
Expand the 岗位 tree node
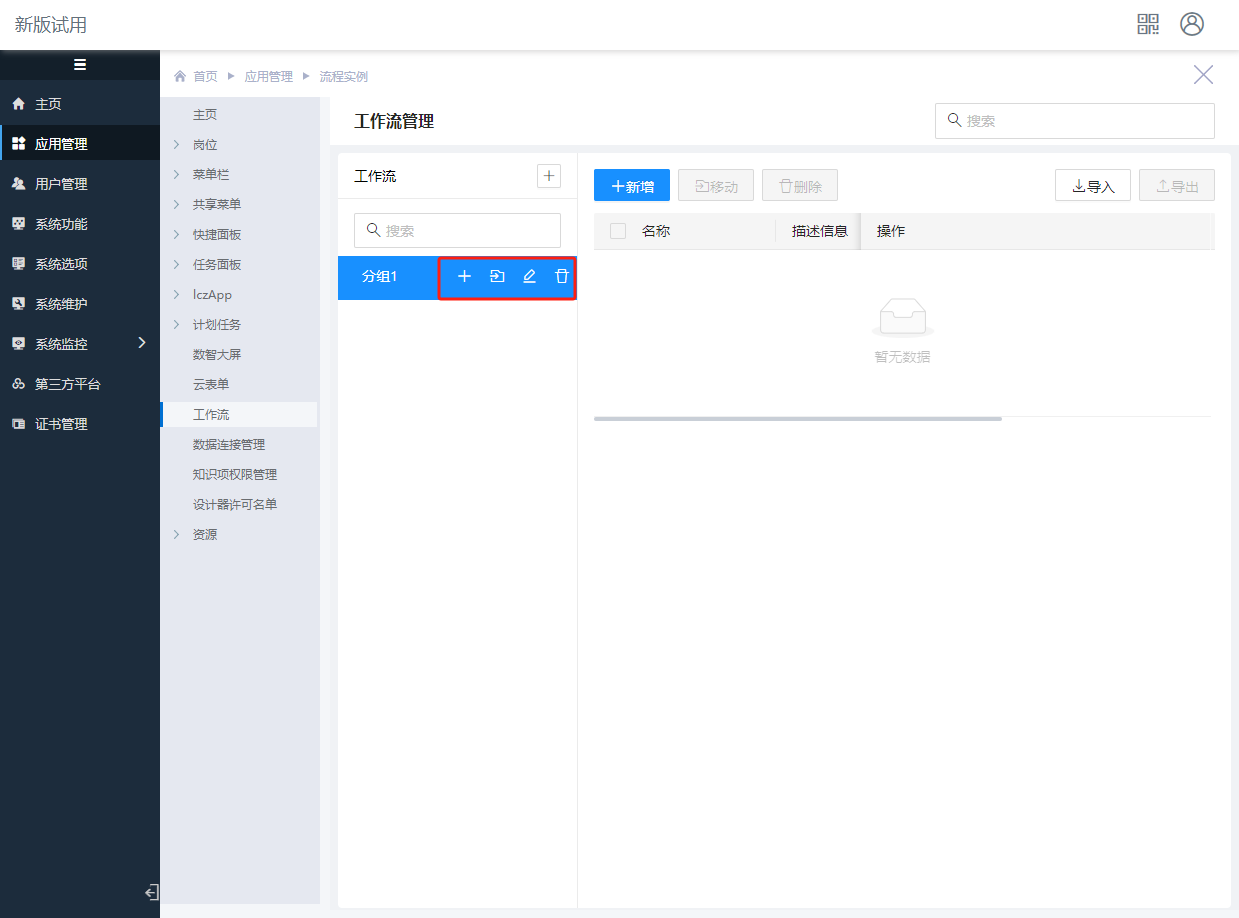point(176,145)
